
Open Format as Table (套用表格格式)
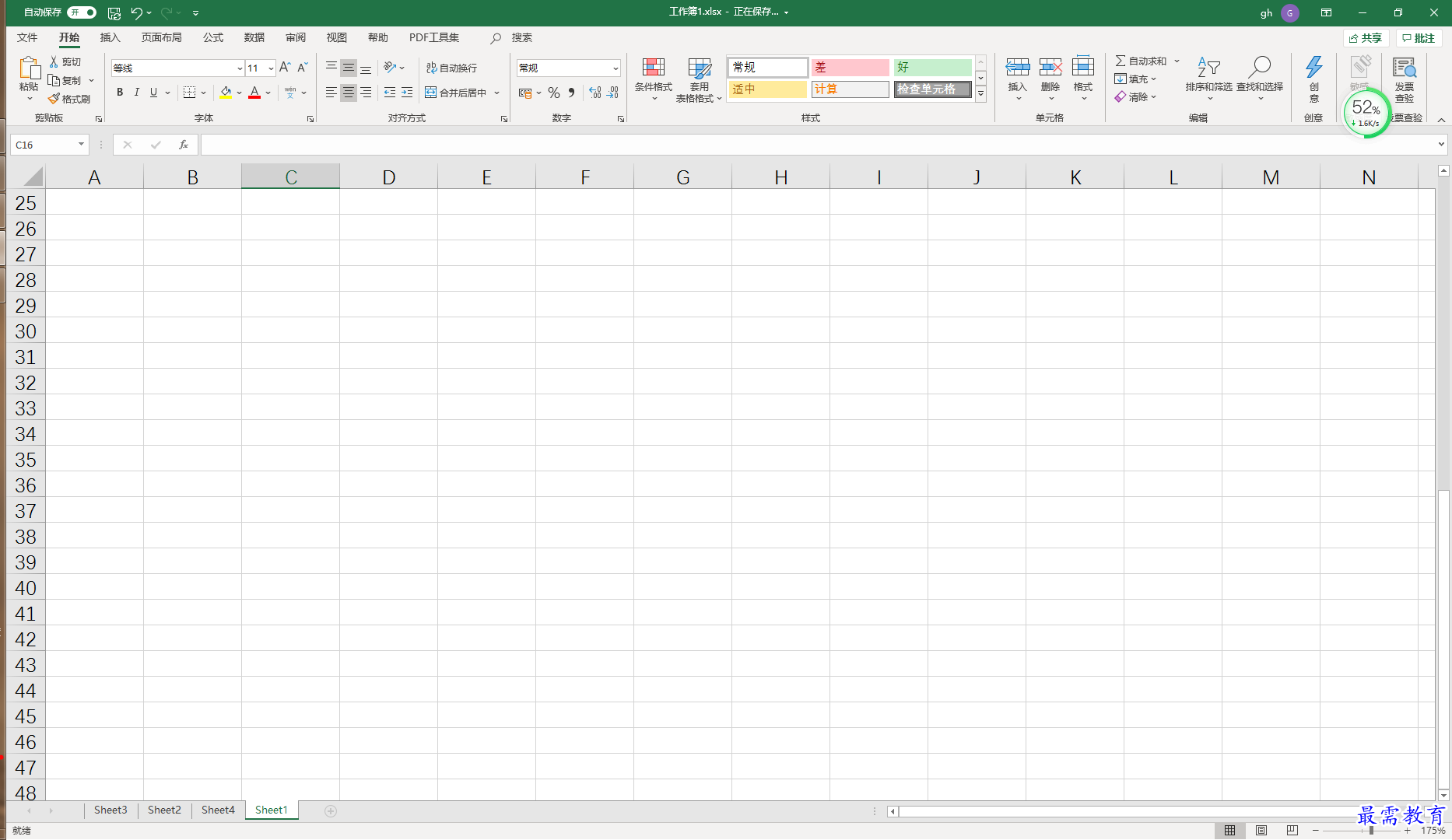699,79
